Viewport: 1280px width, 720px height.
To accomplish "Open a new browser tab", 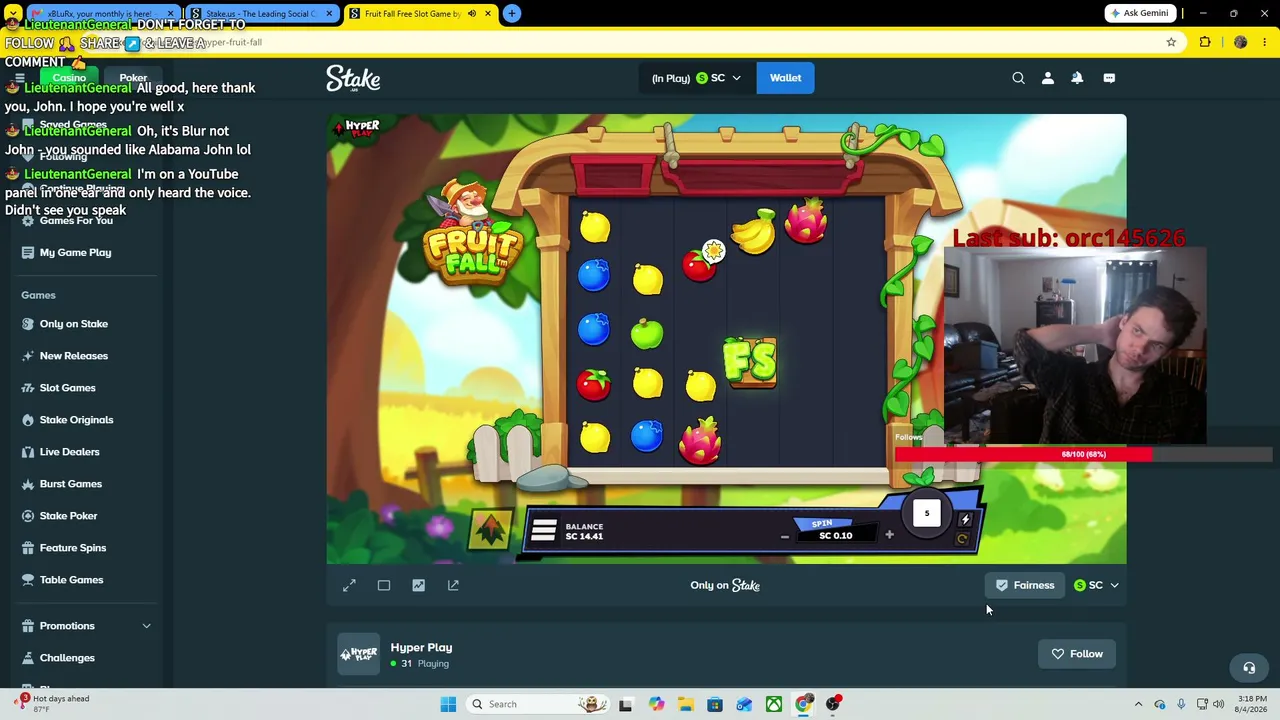I will click(512, 13).
